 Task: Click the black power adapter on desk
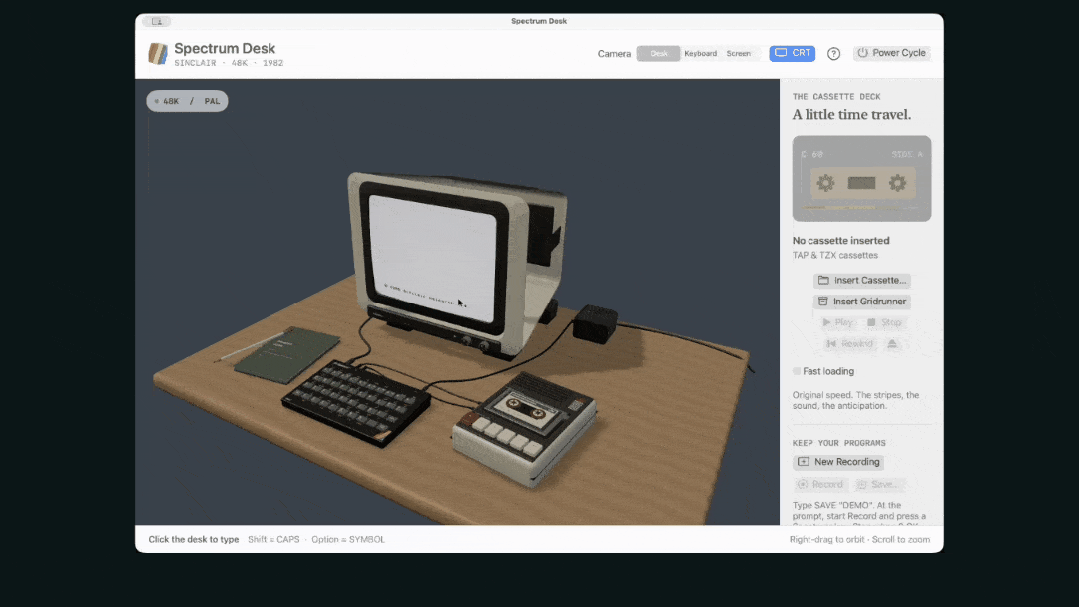pos(595,323)
